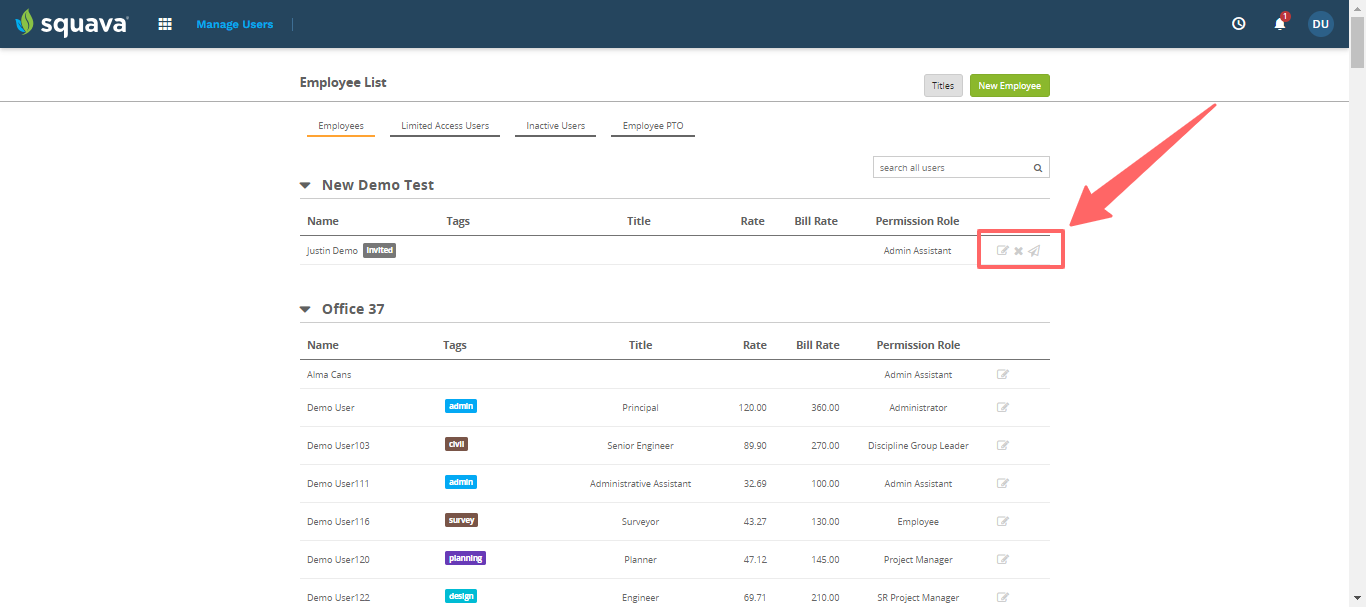Image resolution: width=1366 pixels, height=607 pixels.
Task: Select the Demo User116 name
Action: coord(338,522)
